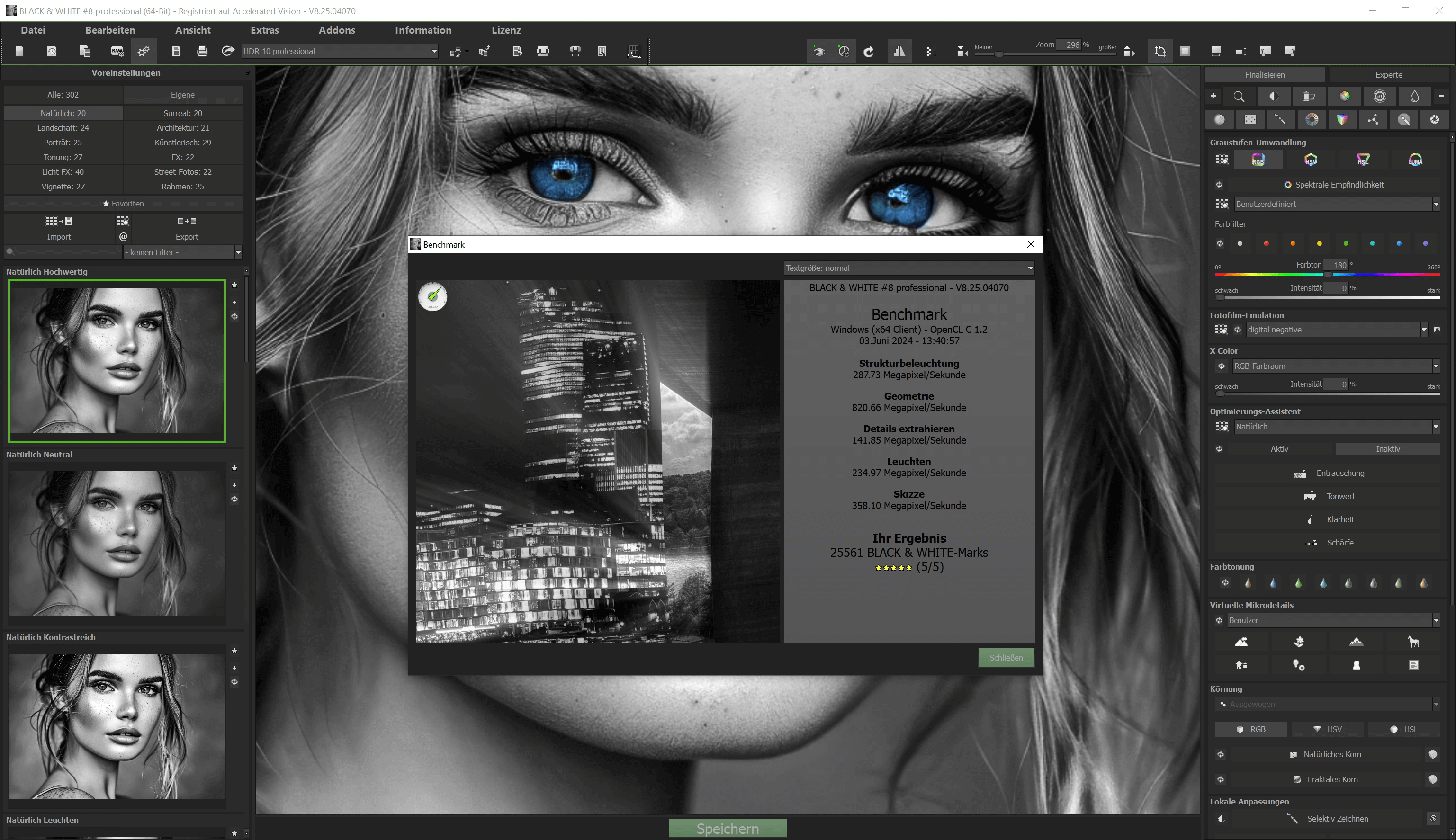Set Optimierungs-Assistent to Aktiv
The height and width of the screenshot is (840, 1456).
[x=1281, y=448]
